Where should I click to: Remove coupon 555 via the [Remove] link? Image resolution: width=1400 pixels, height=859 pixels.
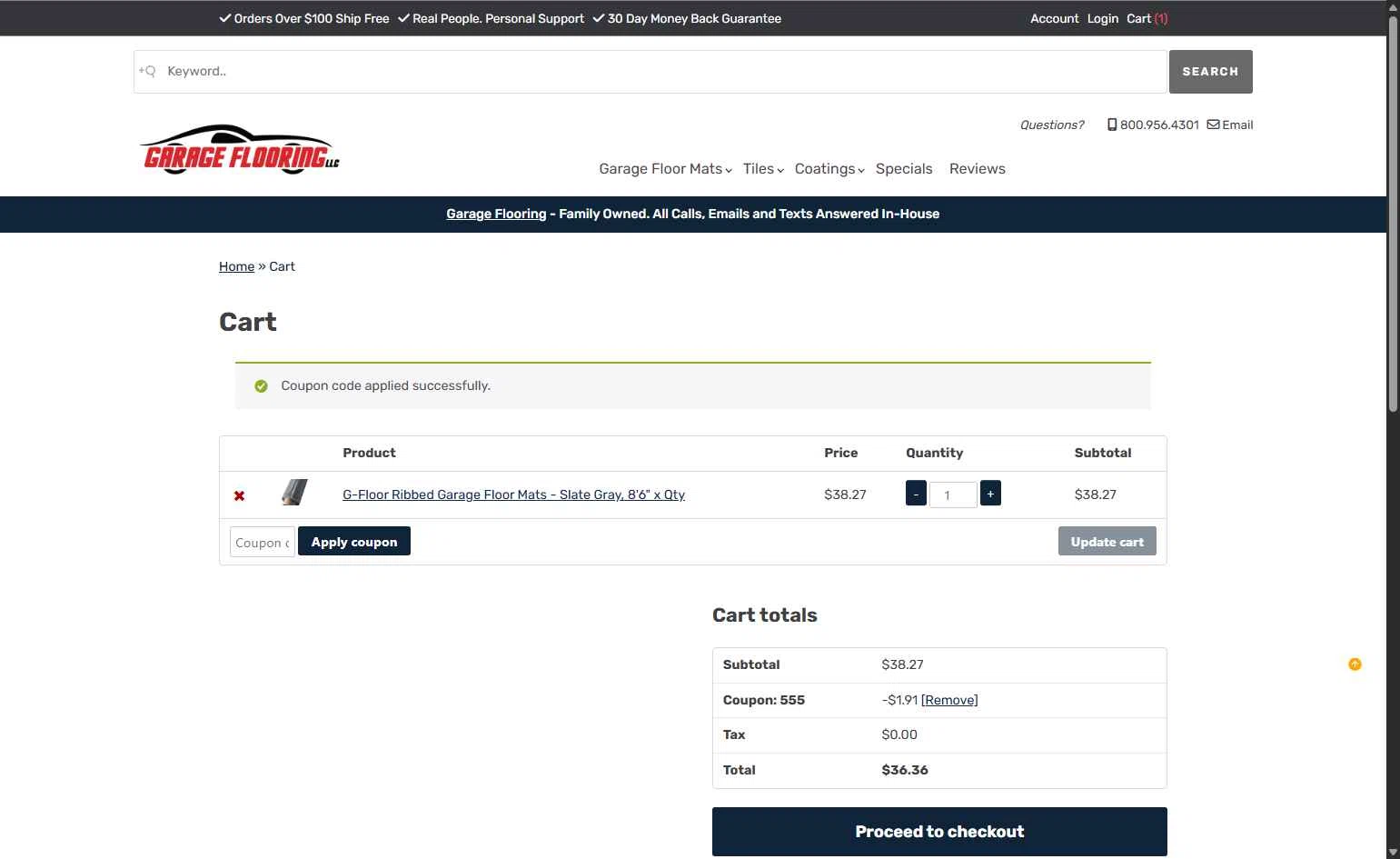coord(949,700)
